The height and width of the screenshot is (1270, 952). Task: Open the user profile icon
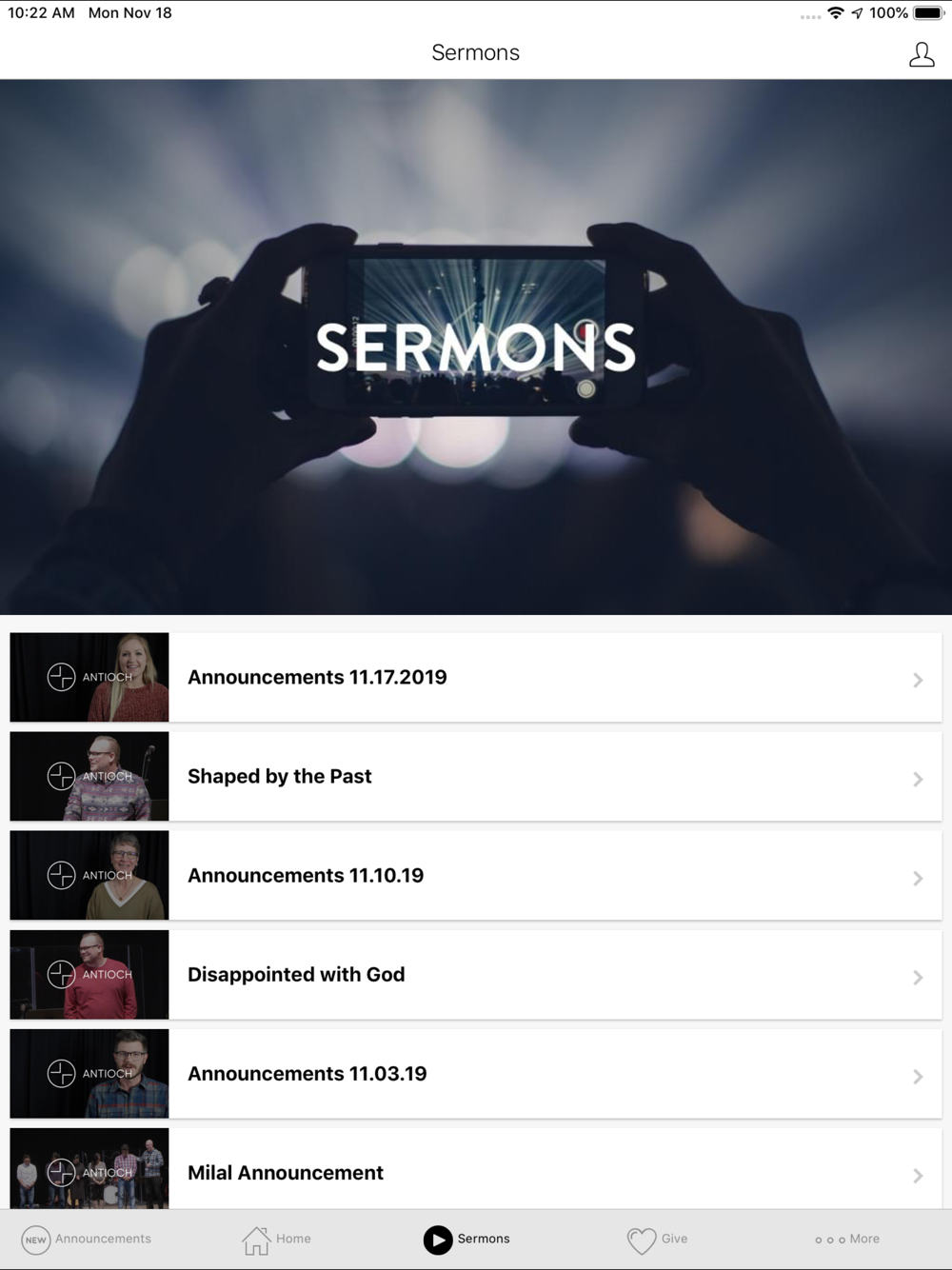922,54
